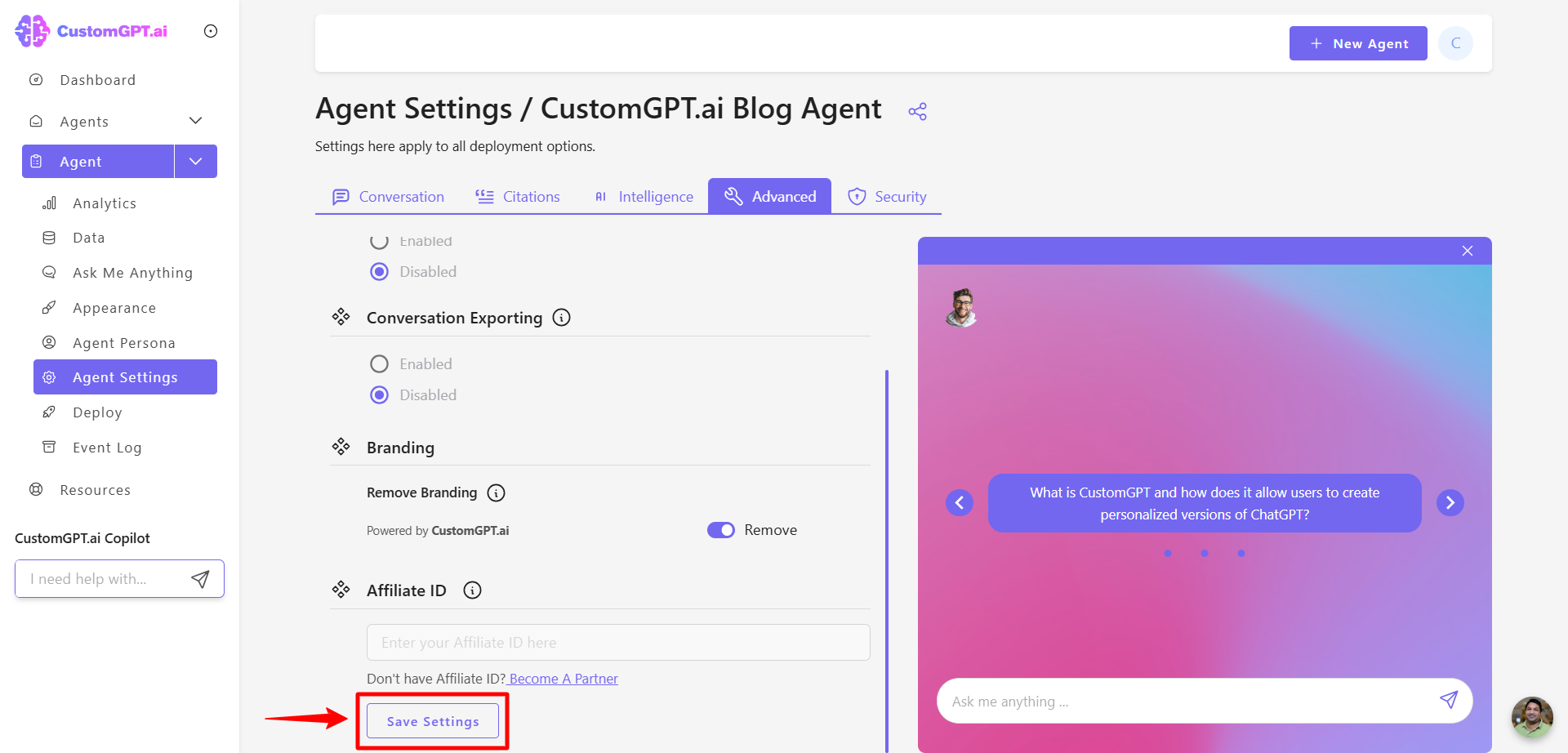The image size is (1568, 753).
Task: Switch to the Security tab
Action: 887,197
